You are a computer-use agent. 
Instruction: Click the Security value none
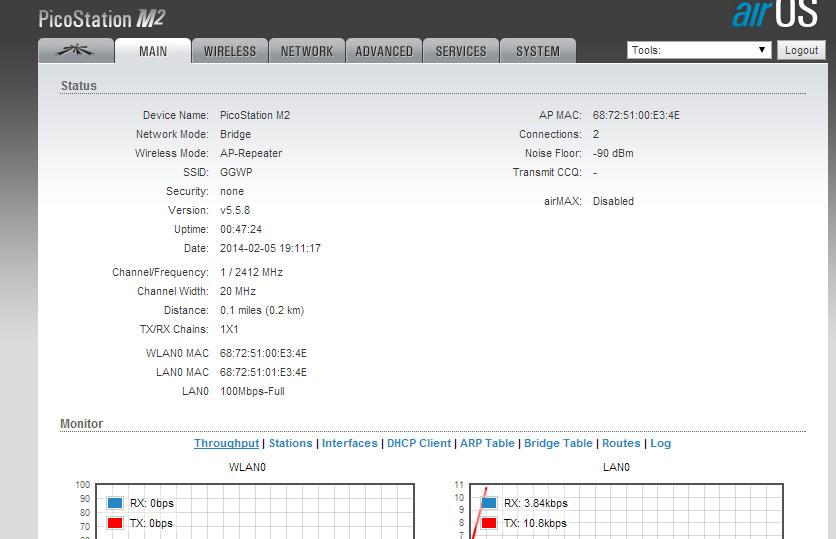(x=232, y=191)
